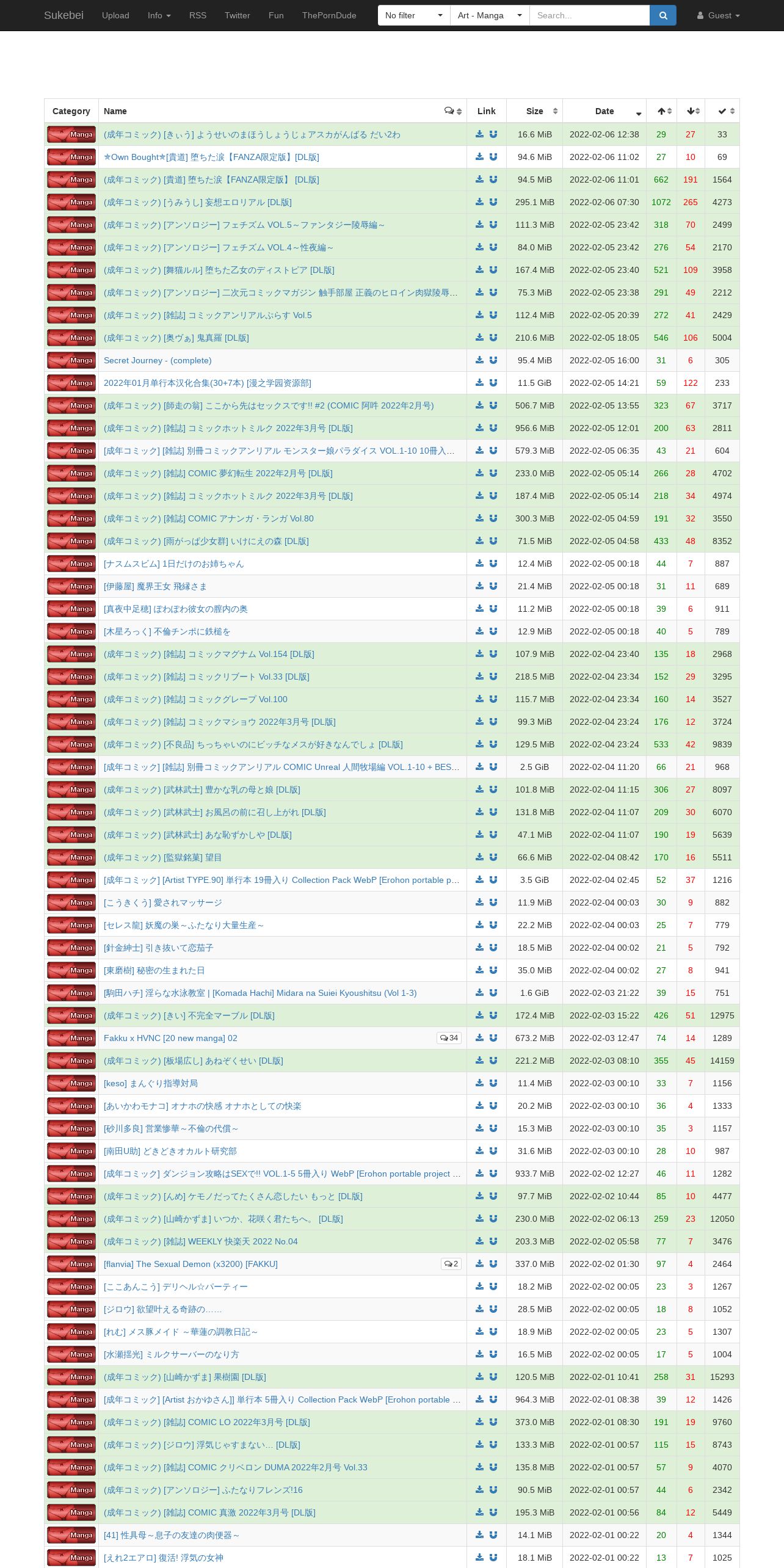Image resolution: width=784 pixels, height=1568 pixels.
Task: Open magnet link for Secret Journey row
Action: click(x=493, y=360)
